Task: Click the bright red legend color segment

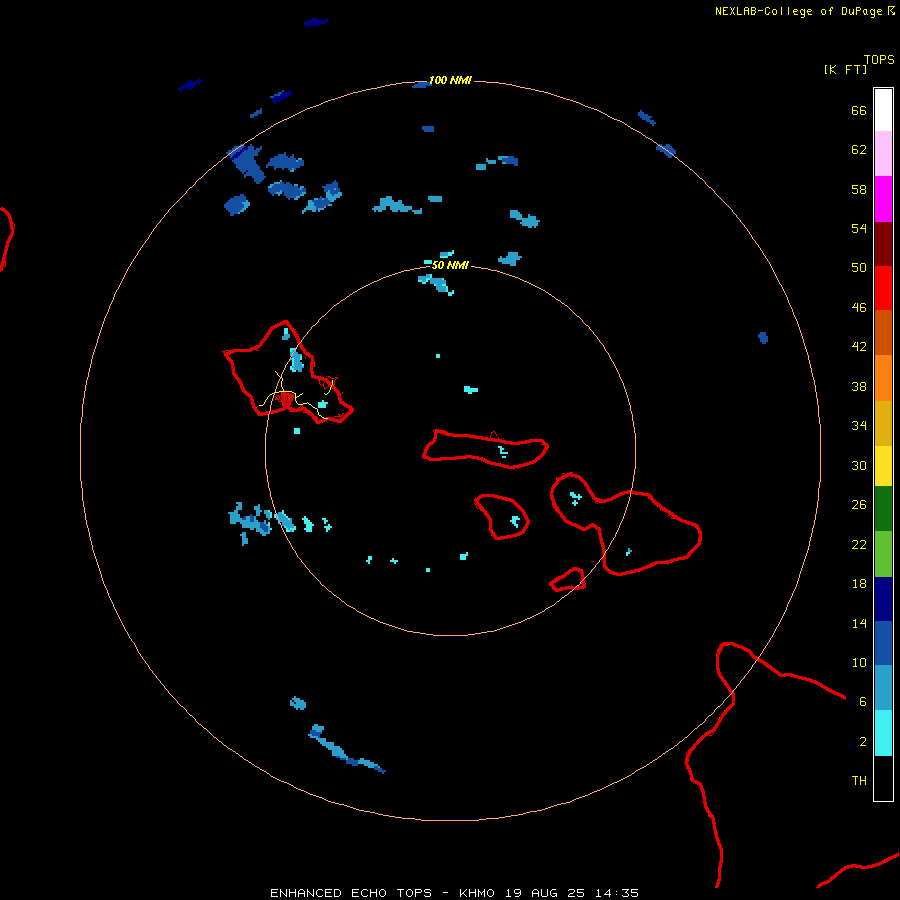Action: [883, 289]
